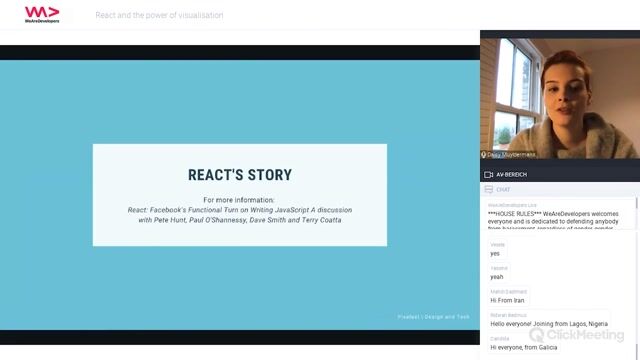Select the presenter webcam video
Image resolution: width=640 pixels, height=360 pixels.
click(x=560, y=98)
